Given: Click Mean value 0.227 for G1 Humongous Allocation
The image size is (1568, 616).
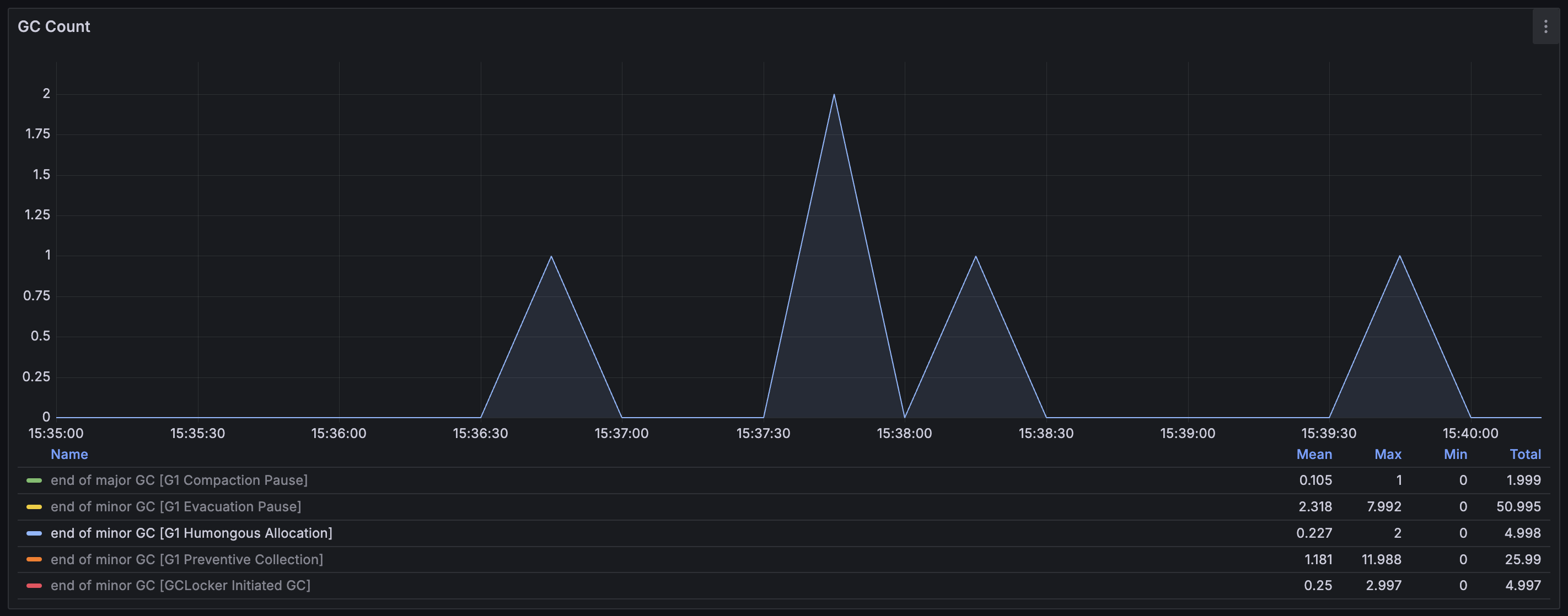Looking at the screenshot, I should pyautogui.click(x=1314, y=533).
